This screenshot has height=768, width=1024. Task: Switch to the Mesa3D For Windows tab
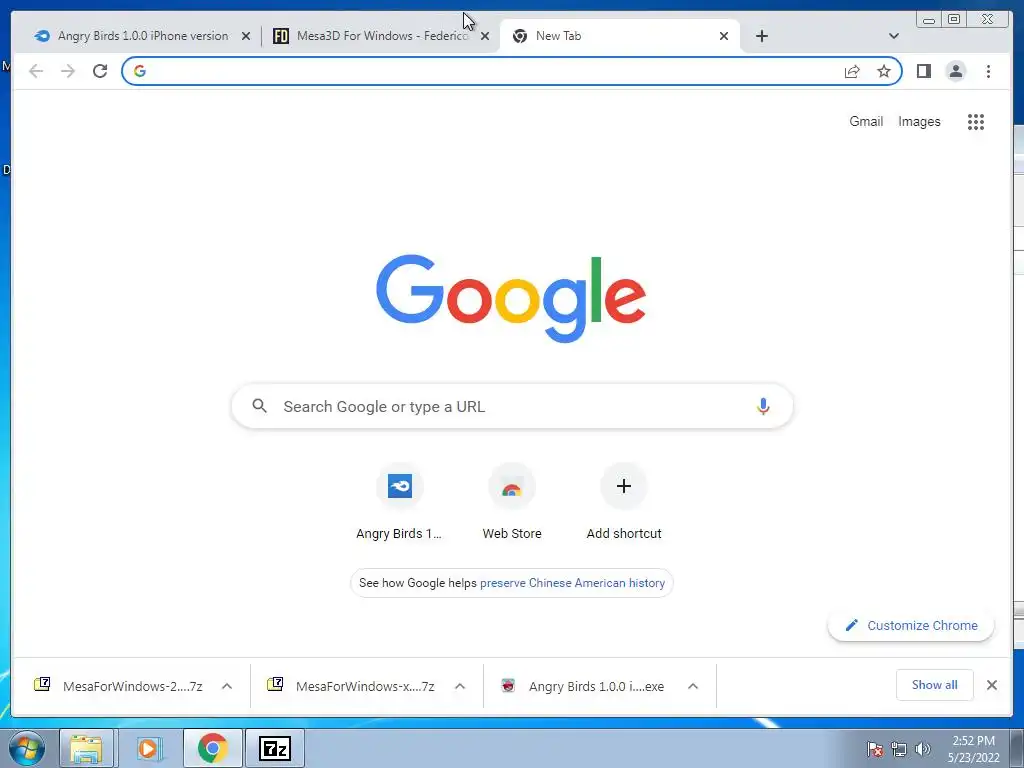pyautogui.click(x=380, y=36)
